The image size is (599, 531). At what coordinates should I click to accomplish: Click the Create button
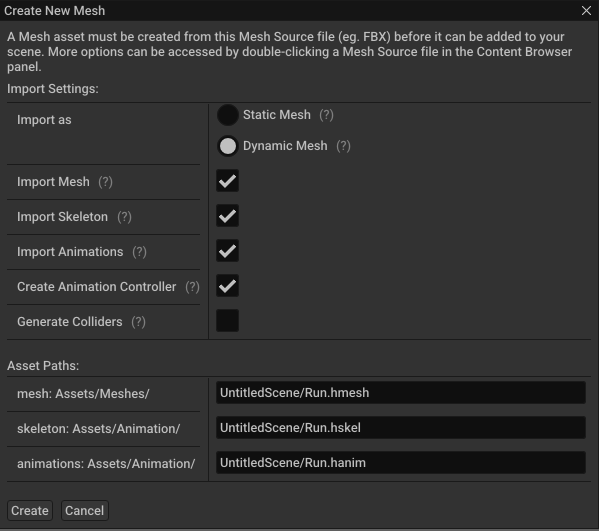(x=30, y=511)
